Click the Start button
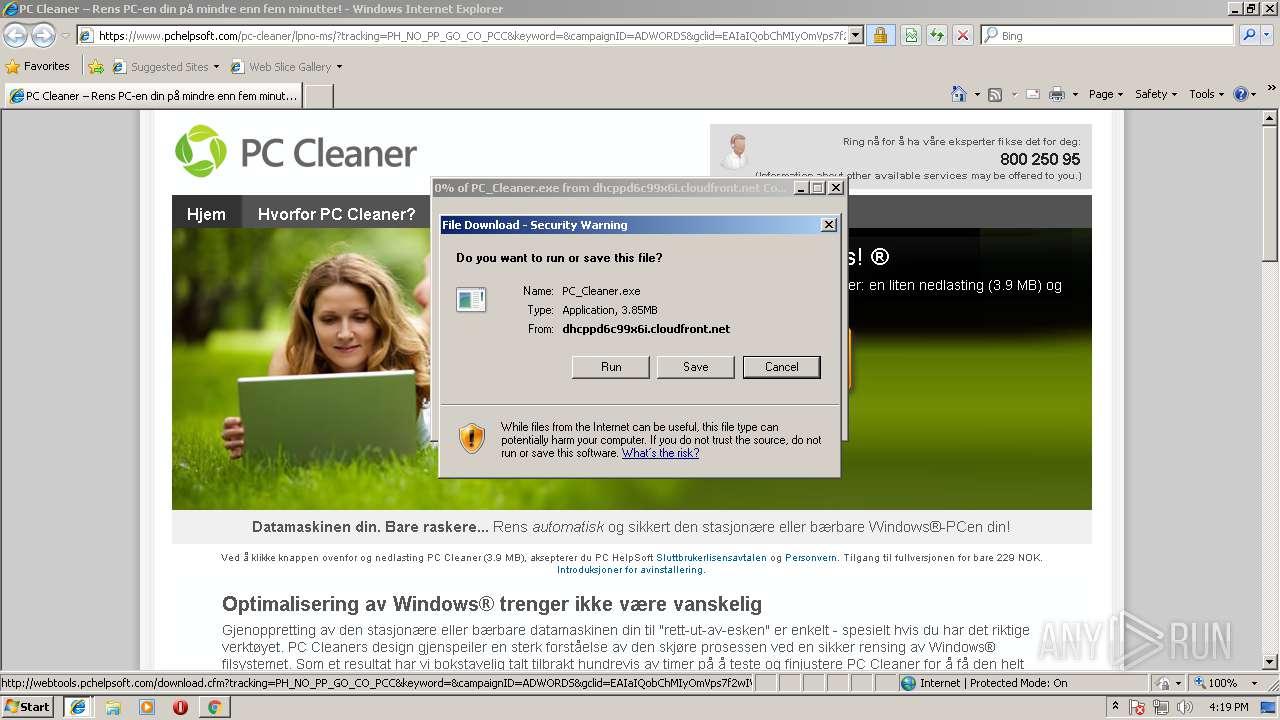The image size is (1280, 720). click(x=28, y=707)
